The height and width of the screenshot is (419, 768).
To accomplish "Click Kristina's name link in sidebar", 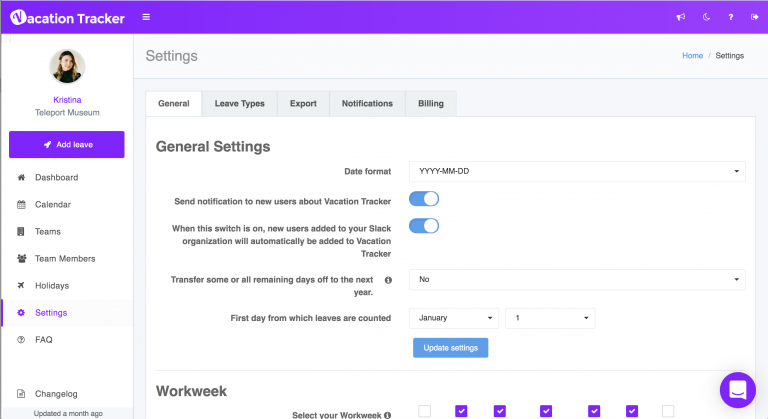I will [x=67, y=99].
